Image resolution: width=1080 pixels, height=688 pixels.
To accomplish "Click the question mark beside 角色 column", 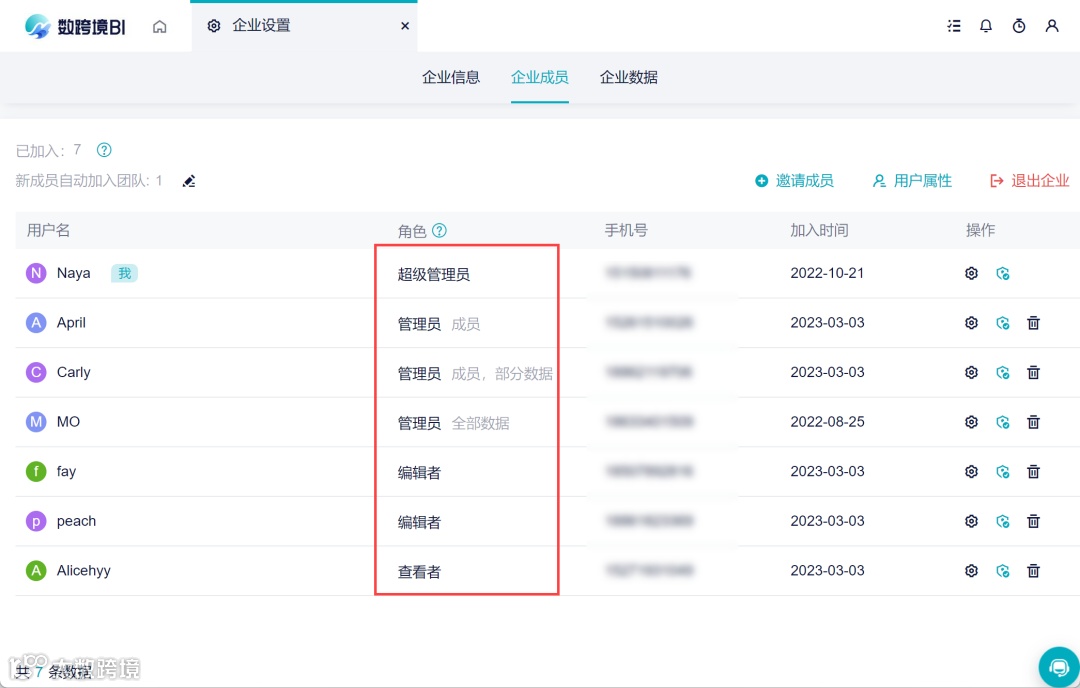I will tap(439, 231).
